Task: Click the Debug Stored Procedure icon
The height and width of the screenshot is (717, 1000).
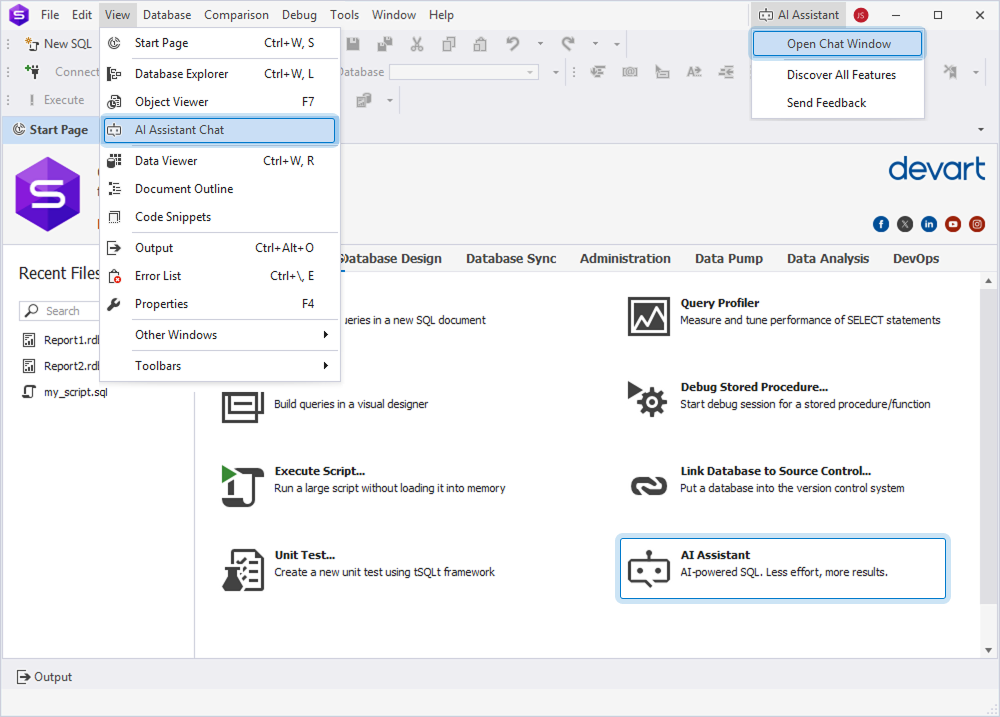Action: (x=648, y=399)
